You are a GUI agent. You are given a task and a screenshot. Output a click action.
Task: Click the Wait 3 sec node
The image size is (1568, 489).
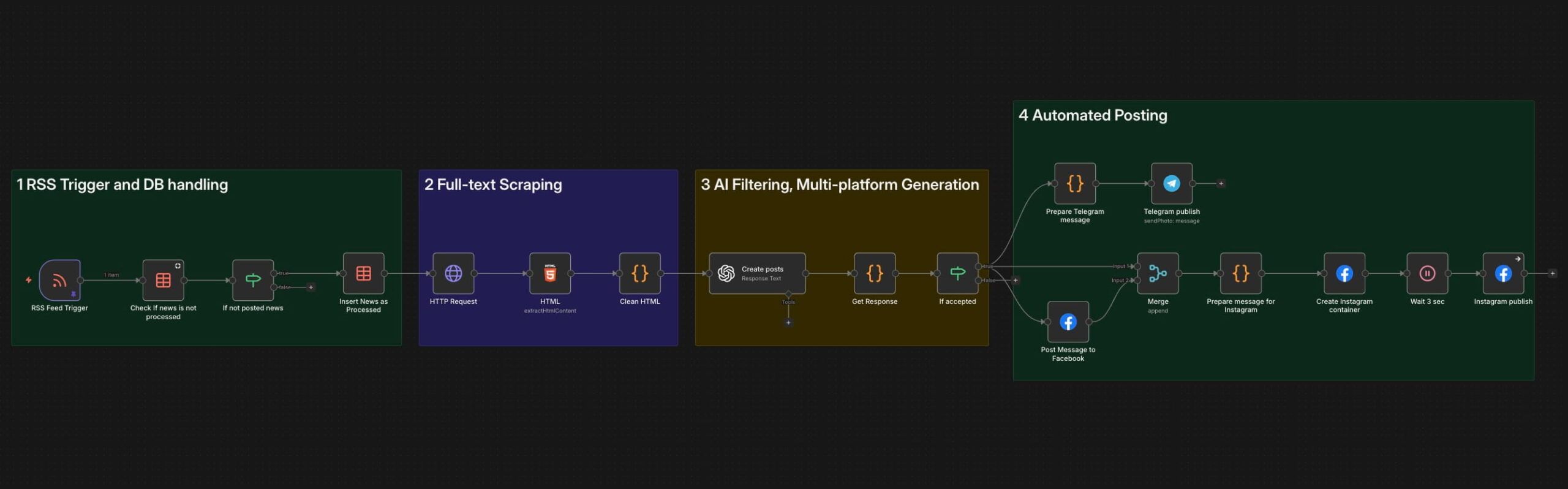1427,273
